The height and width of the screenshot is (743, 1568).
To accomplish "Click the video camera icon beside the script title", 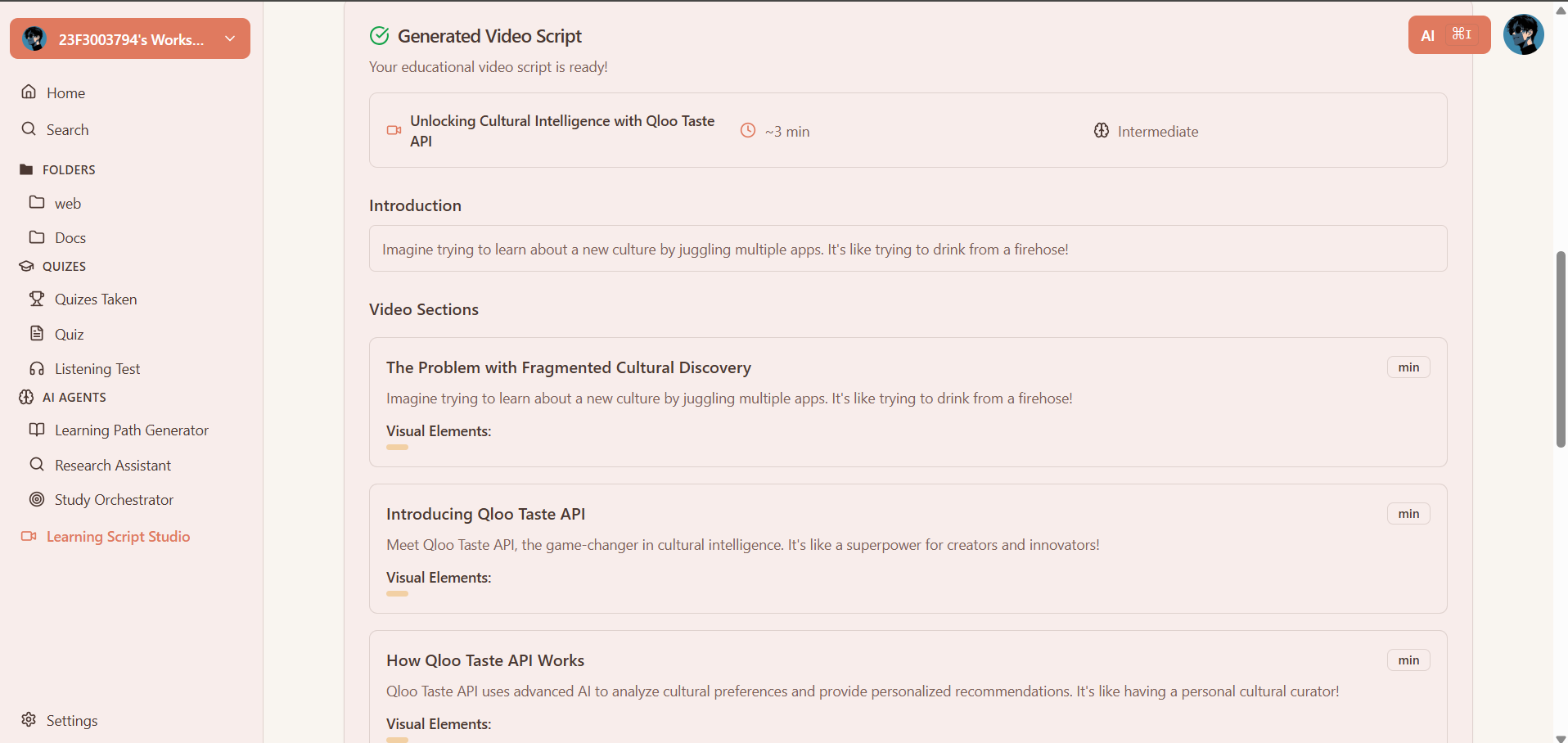I will [394, 130].
